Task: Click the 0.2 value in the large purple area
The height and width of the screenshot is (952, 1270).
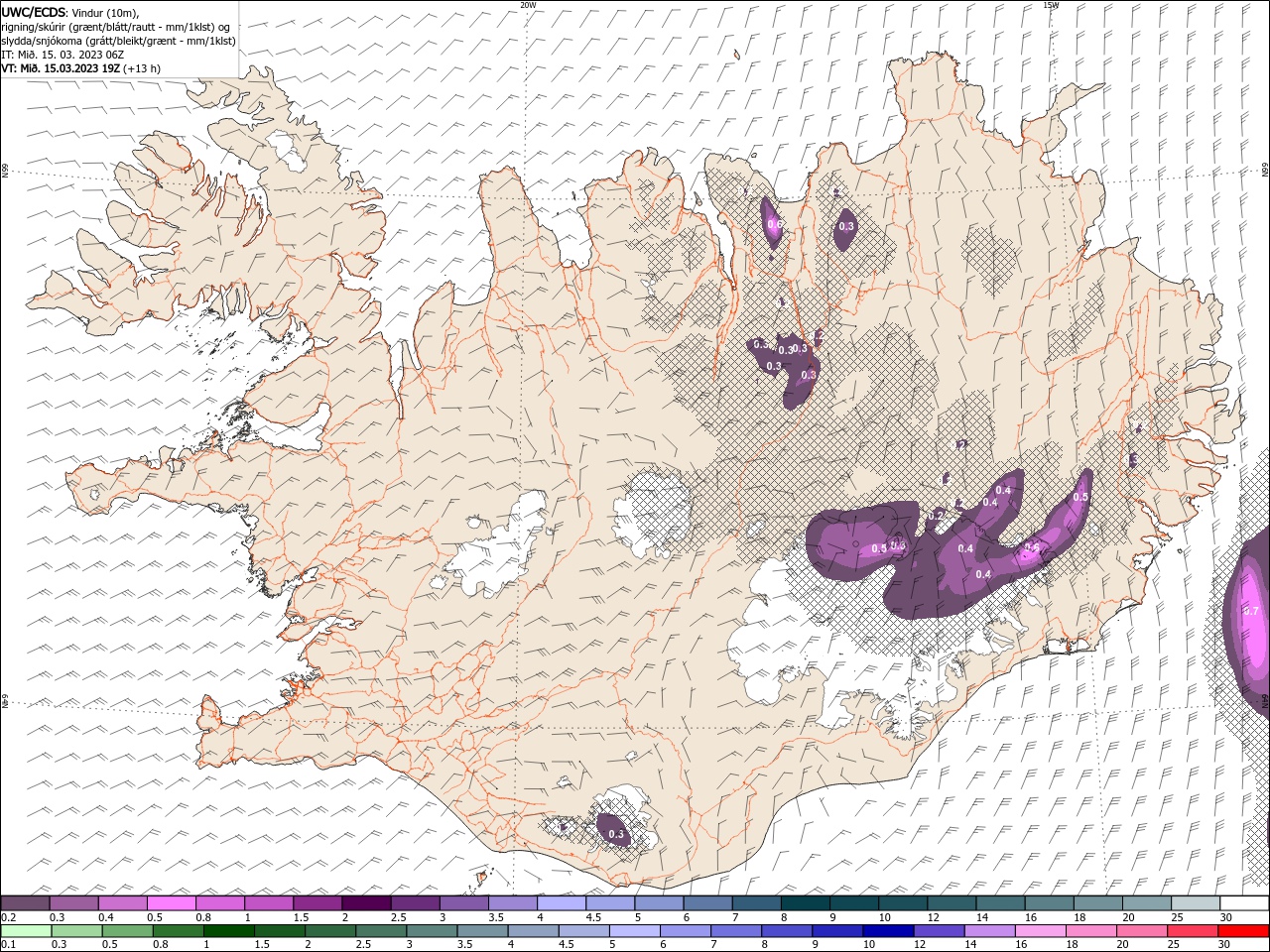Action: (x=935, y=516)
